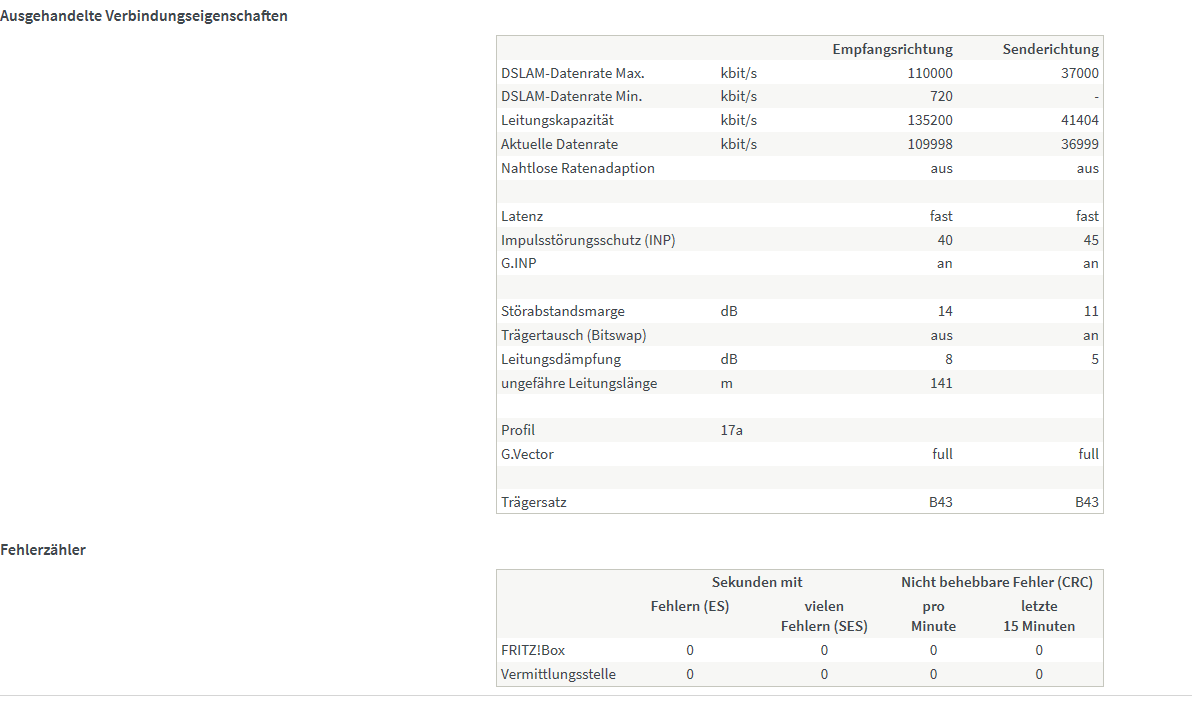Select the 'Impulsstörungsschutz (INP)' label
This screenshot has height=707, width=1192.
(x=588, y=240)
